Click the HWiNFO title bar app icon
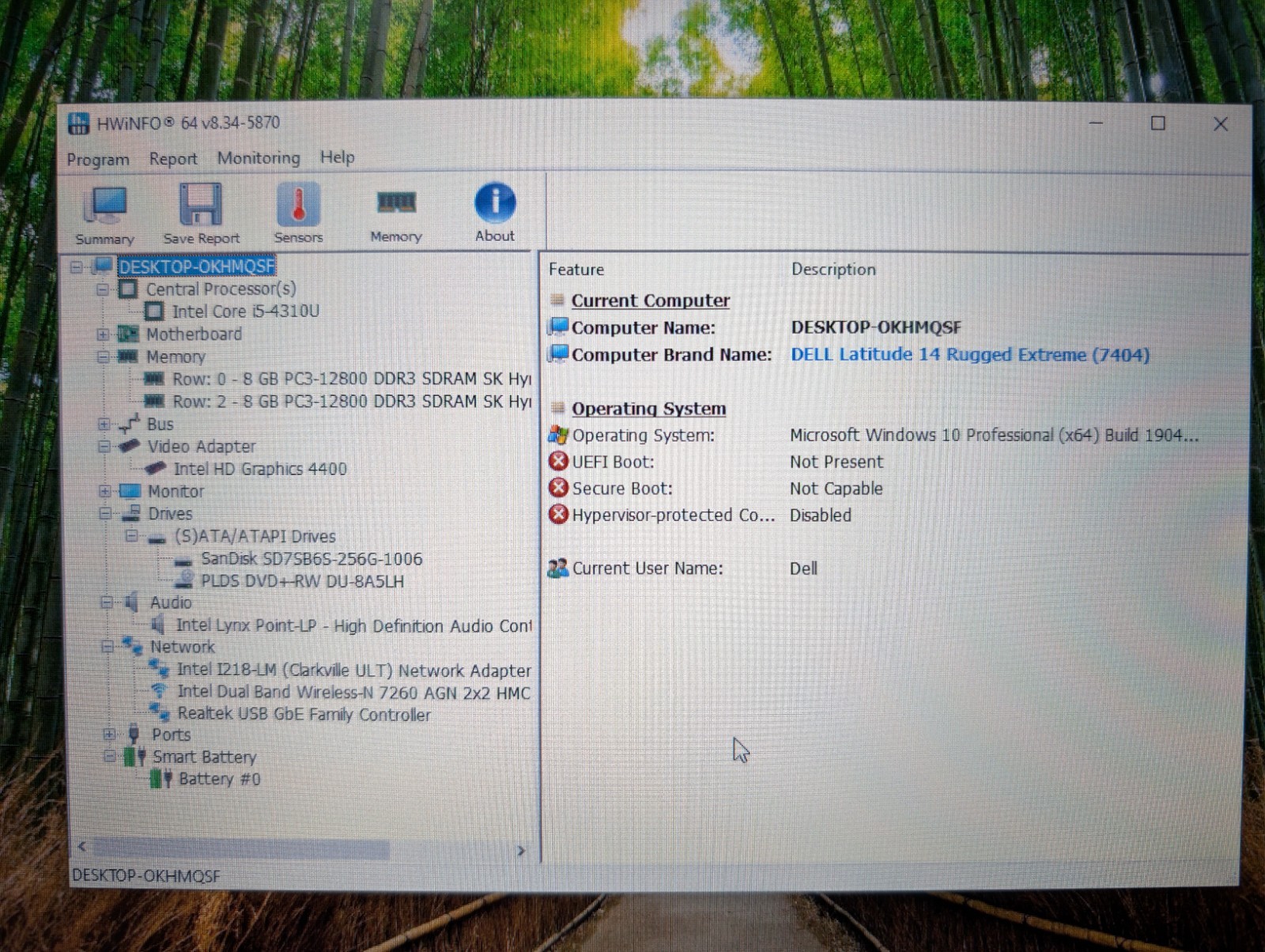Image resolution: width=1265 pixels, height=952 pixels. click(x=79, y=123)
